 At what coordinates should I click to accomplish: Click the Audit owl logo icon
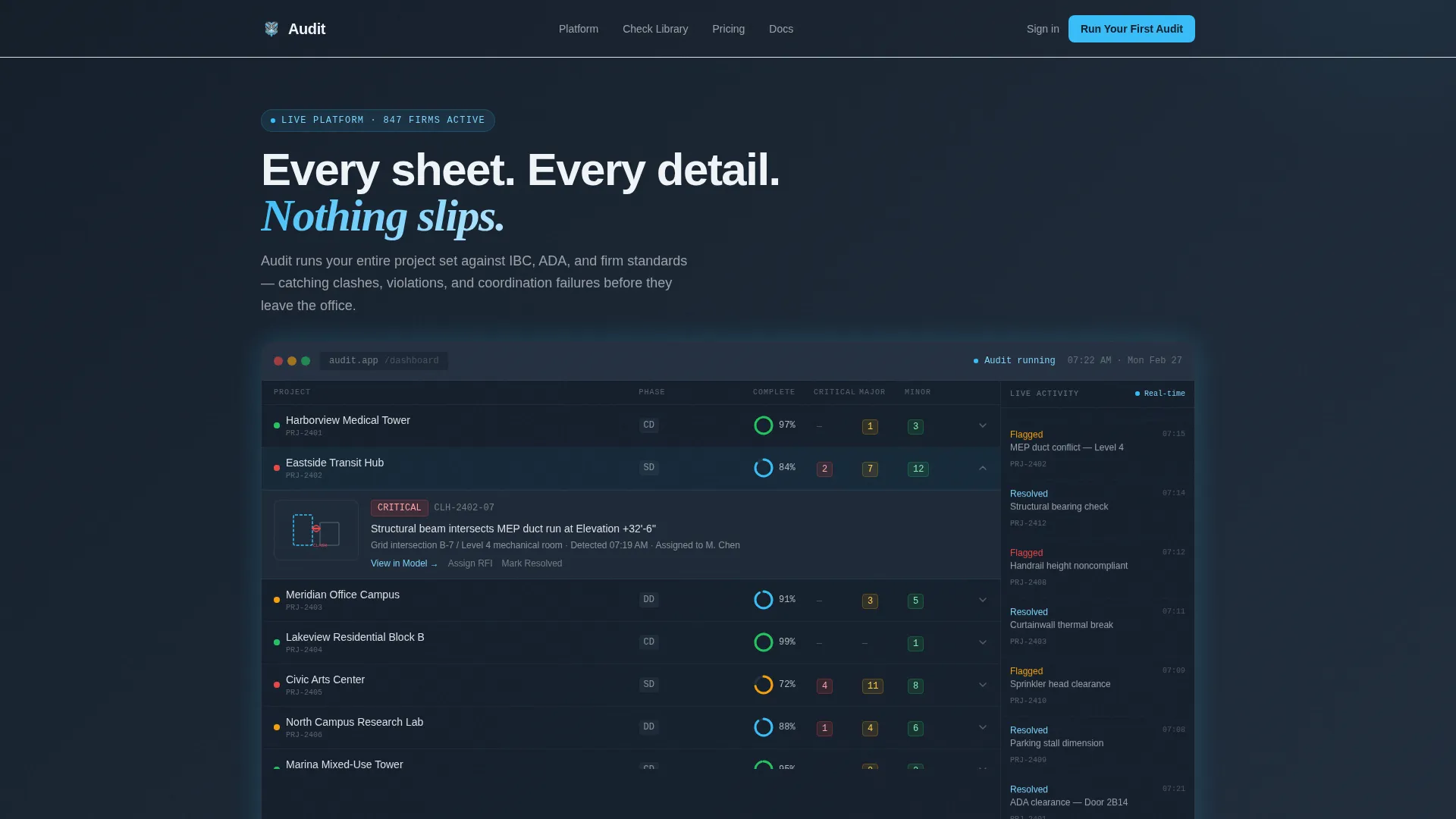pyautogui.click(x=271, y=29)
